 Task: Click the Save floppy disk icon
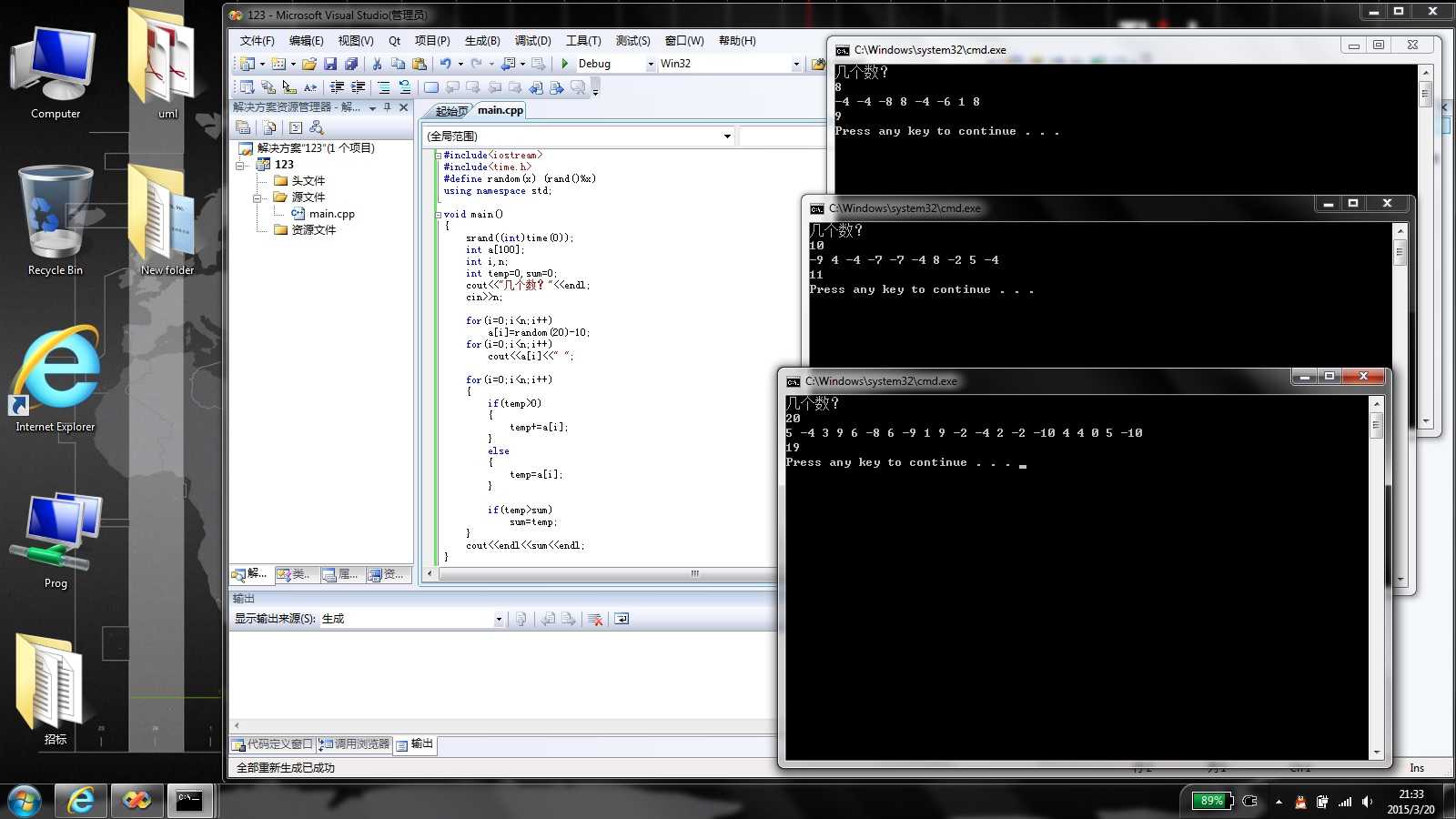pos(330,64)
